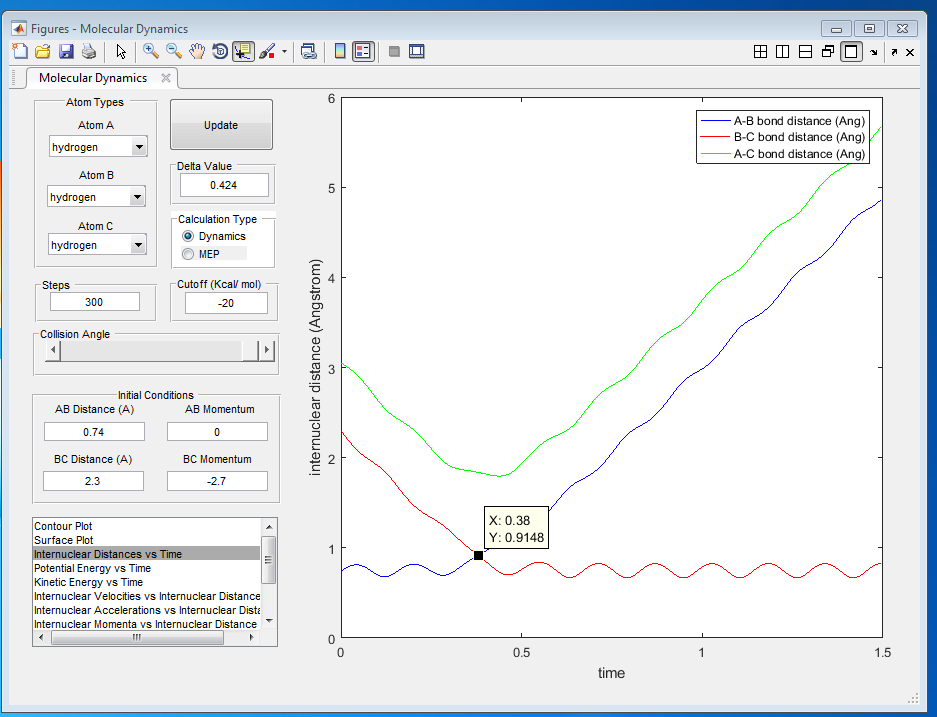Click the Print Figure icon
The height and width of the screenshot is (717, 937).
coord(88,52)
